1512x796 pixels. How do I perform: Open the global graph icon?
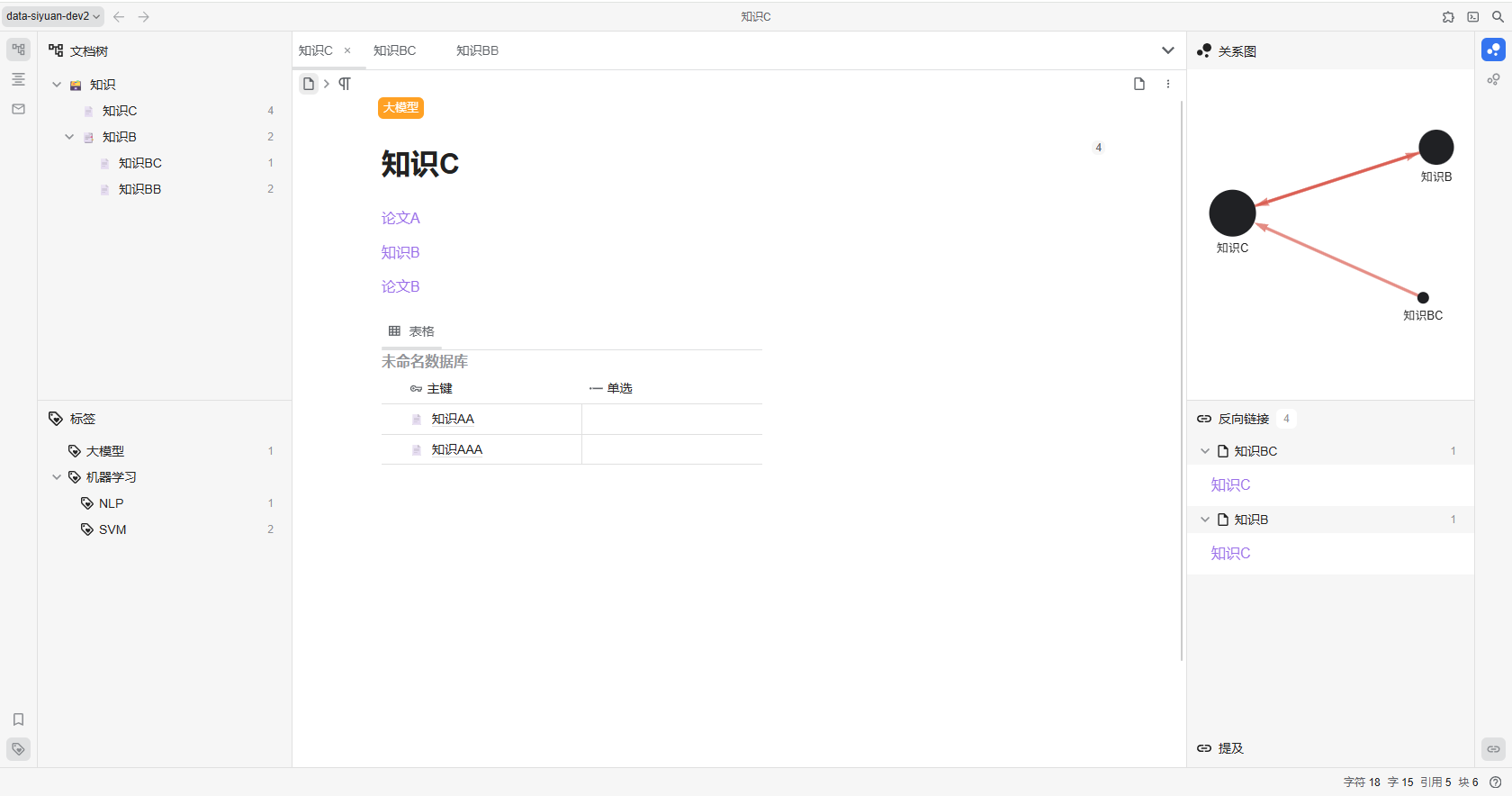click(1493, 79)
